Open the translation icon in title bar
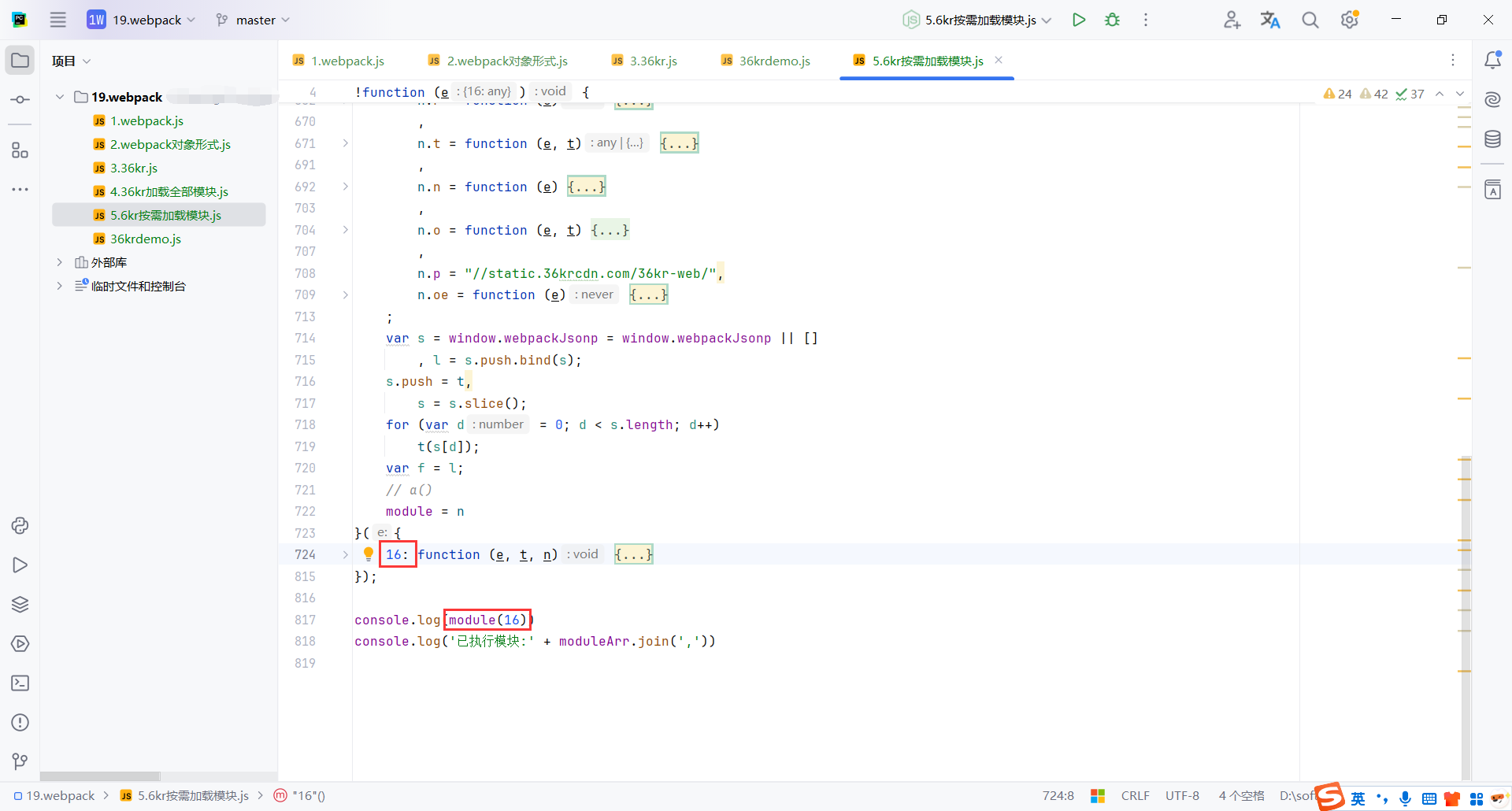The height and width of the screenshot is (811, 1512). tap(1270, 20)
